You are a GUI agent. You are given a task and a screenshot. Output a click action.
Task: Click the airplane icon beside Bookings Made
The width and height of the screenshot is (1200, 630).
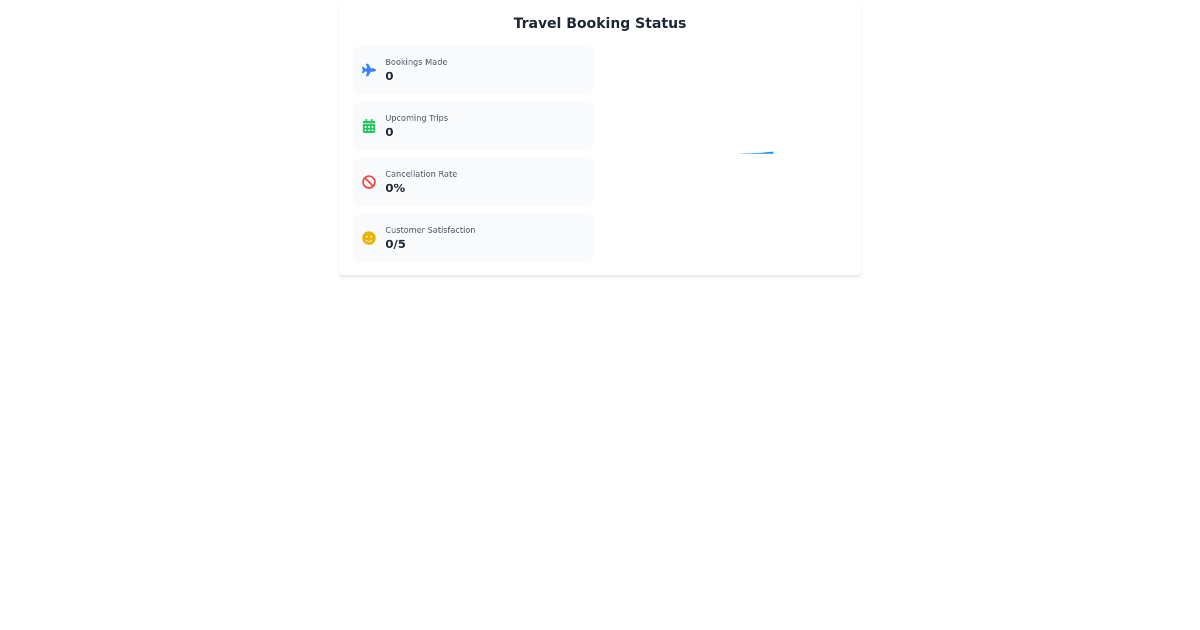[369, 70]
